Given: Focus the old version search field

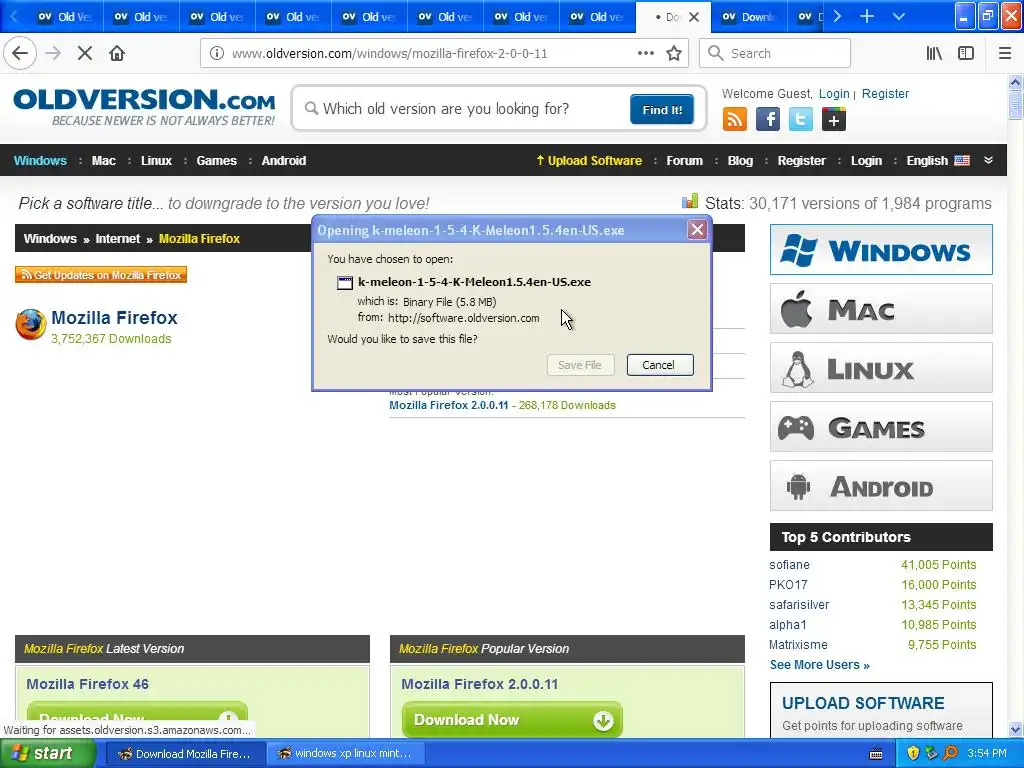Looking at the screenshot, I should [464, 108].
